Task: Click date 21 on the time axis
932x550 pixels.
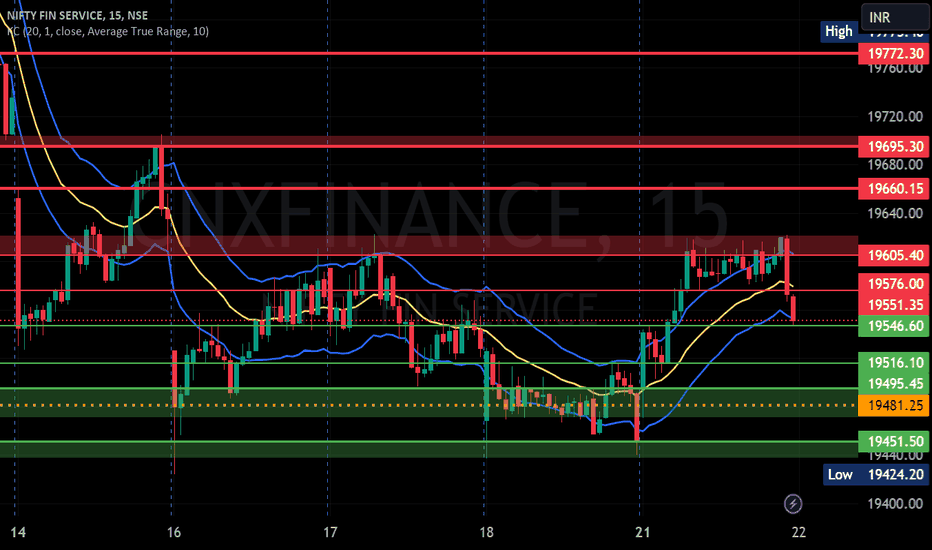Action: click(x=642, y=532)
